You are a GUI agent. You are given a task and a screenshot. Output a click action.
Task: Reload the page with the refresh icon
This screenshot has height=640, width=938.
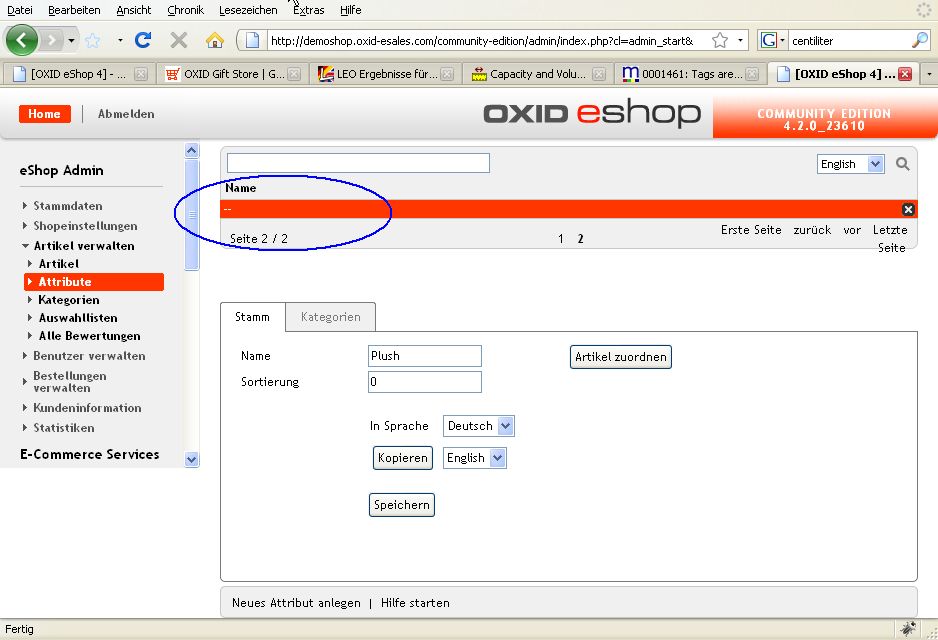143,40
